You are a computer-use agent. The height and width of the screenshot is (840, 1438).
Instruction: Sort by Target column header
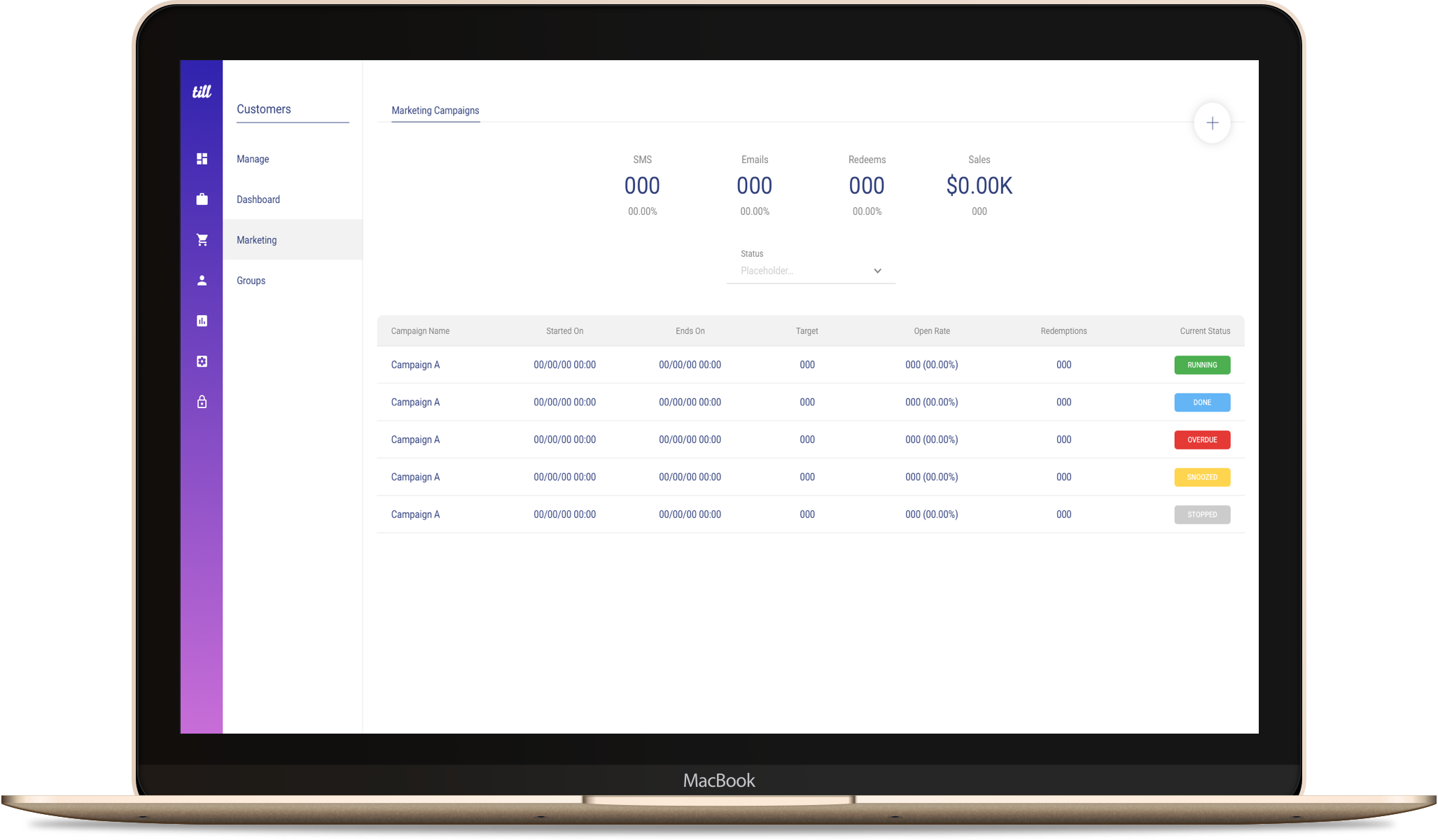[x=807, y=331]
